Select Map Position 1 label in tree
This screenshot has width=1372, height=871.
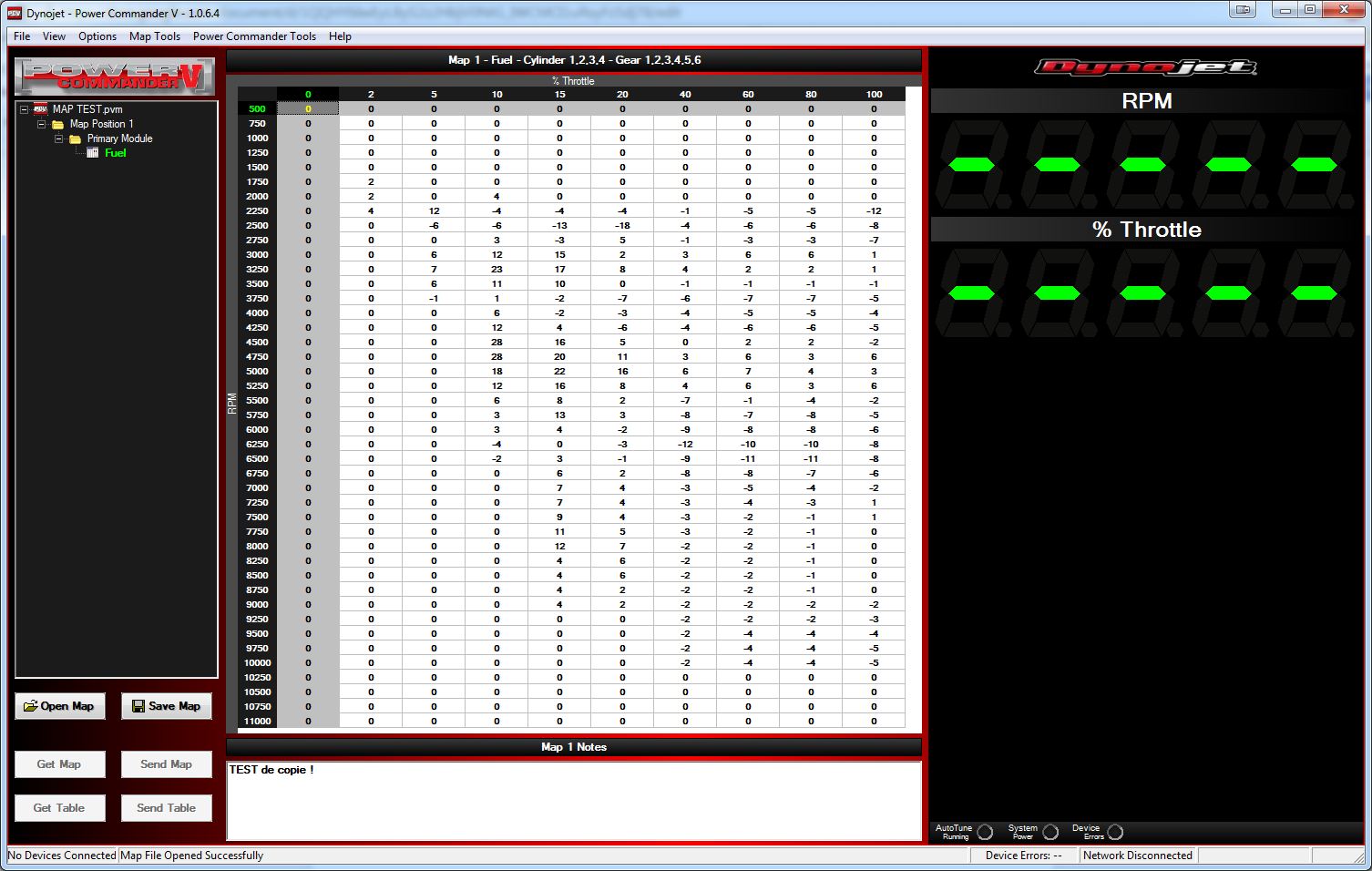point(101,124)
